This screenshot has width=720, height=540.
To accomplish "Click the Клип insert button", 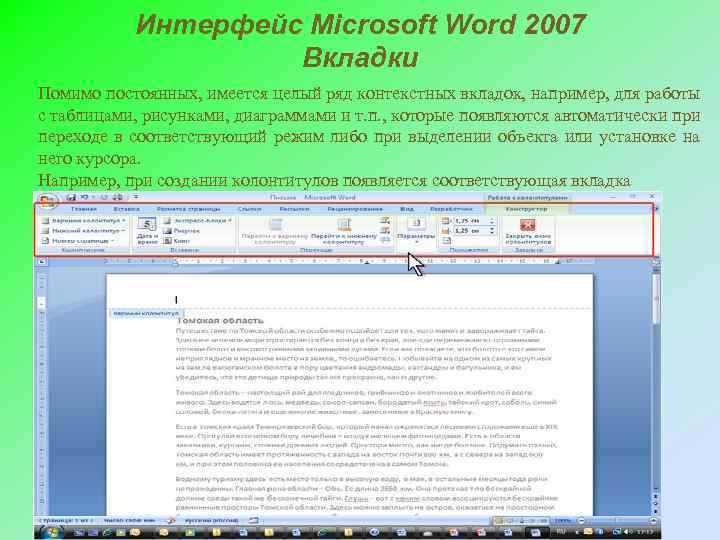I will (x=177, y=241).
